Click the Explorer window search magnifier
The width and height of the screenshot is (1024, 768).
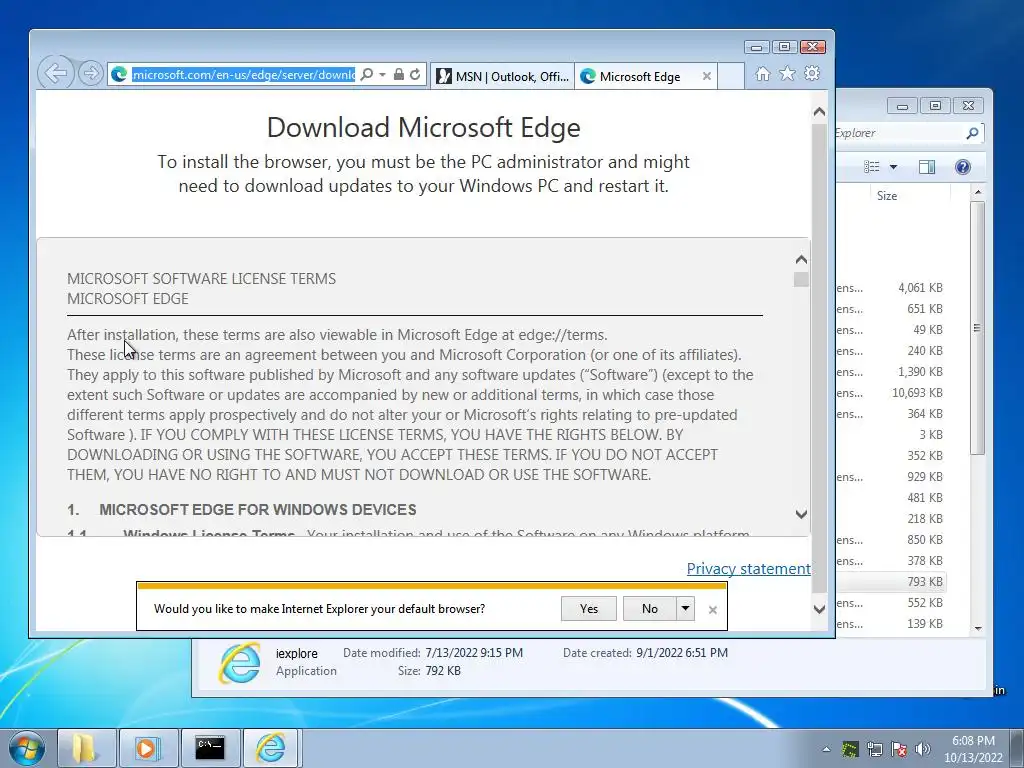[972, 133]
